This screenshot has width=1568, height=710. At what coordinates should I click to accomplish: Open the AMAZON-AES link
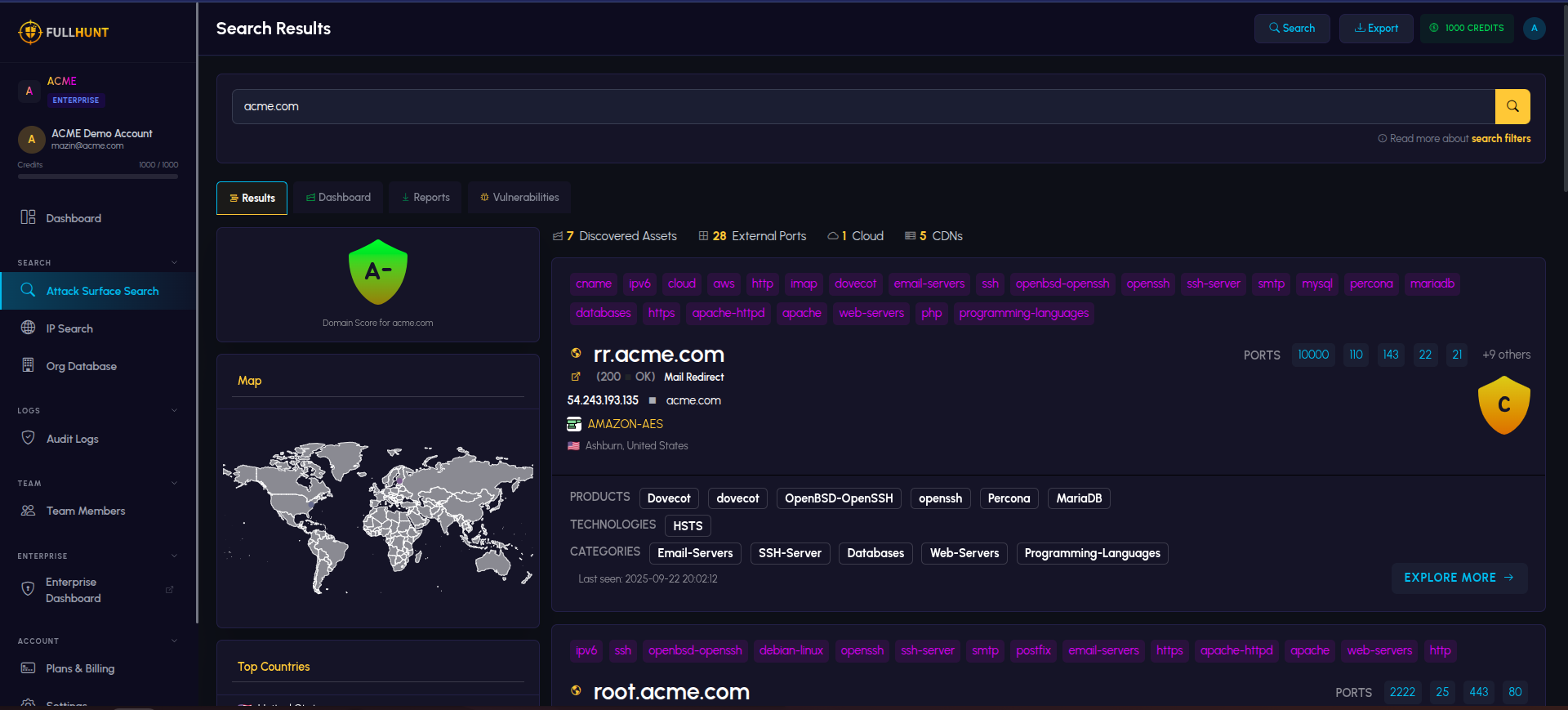626,424
